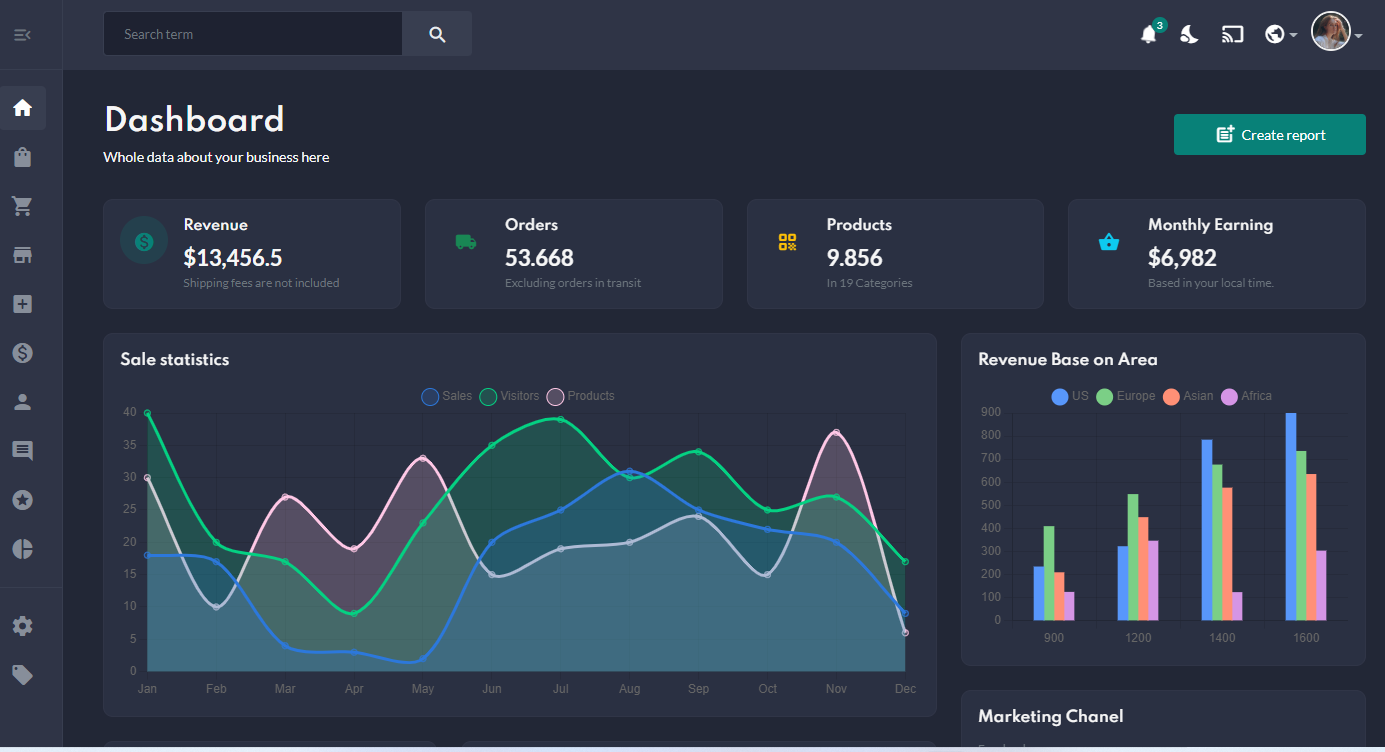Click the Create report button
This screenshot has width=1385, height=752.
1270,135
